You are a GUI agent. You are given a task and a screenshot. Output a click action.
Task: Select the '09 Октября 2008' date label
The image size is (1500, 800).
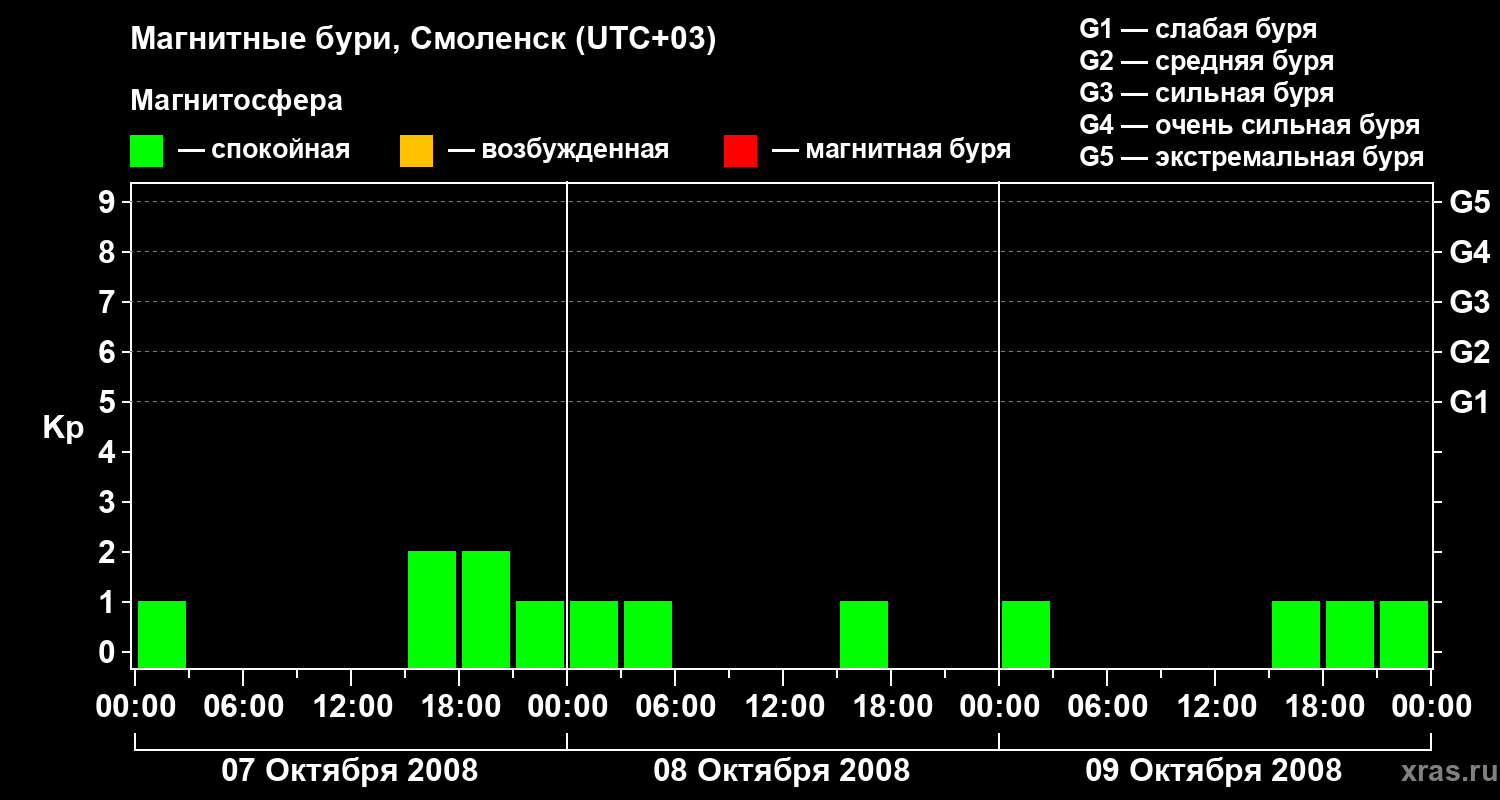1213,771
